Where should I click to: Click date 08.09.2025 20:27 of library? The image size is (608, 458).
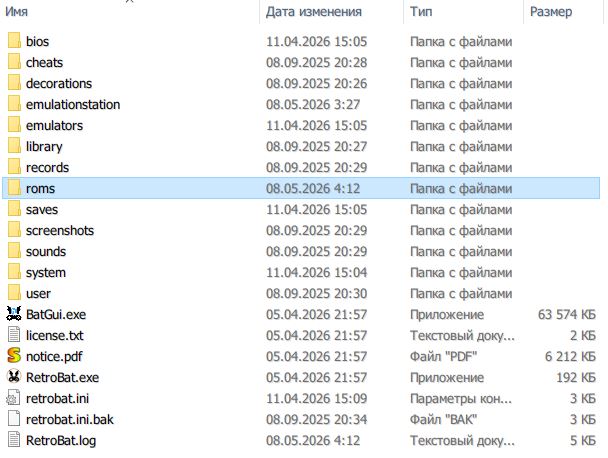click(x=316, y=147)
